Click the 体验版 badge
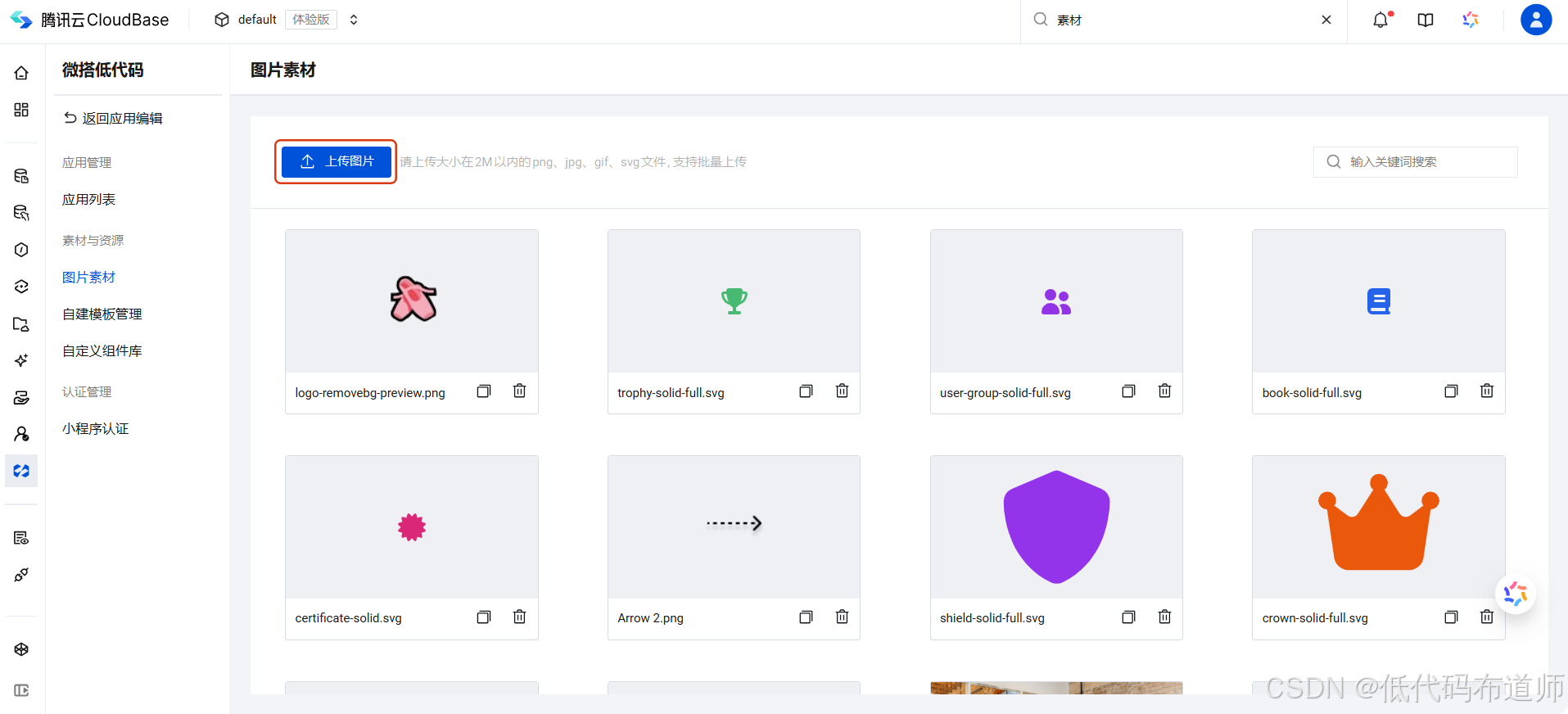Screen dimensions: 1568x714 [x=311, y=20]
